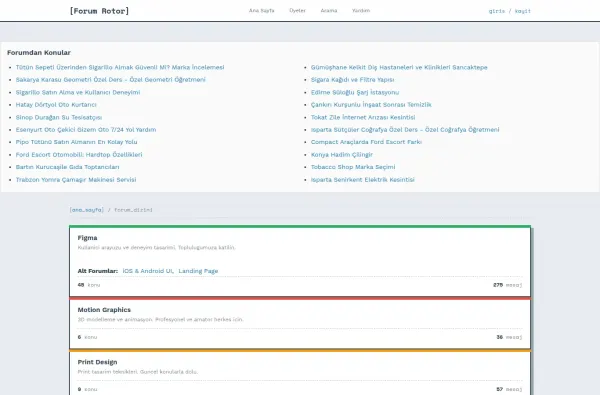Open topic Tokat Zile İnternet Arızası Kesintisi
The width and height of the screenshot is (600, 395).
click(363, 117)
